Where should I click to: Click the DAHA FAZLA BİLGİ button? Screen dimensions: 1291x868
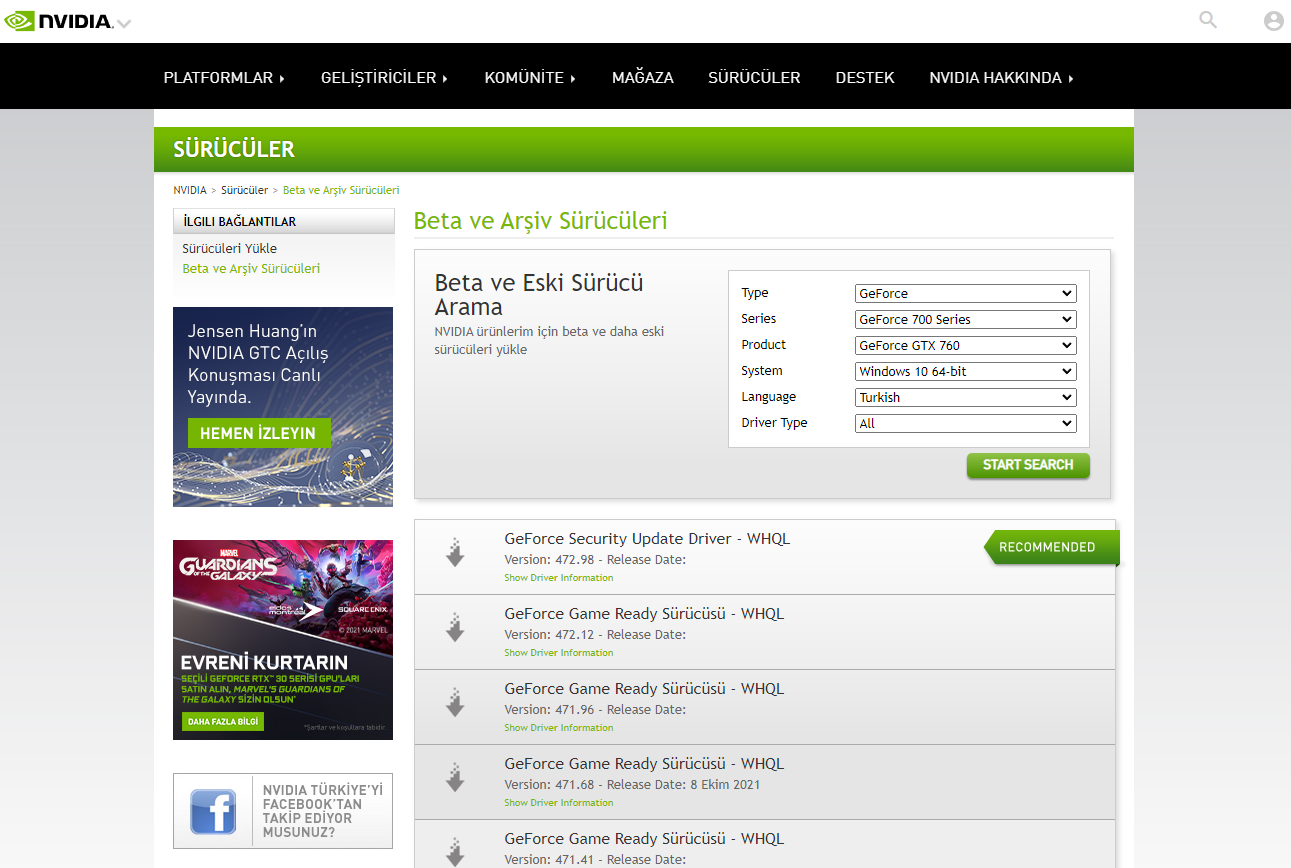(x=222, y=721)
